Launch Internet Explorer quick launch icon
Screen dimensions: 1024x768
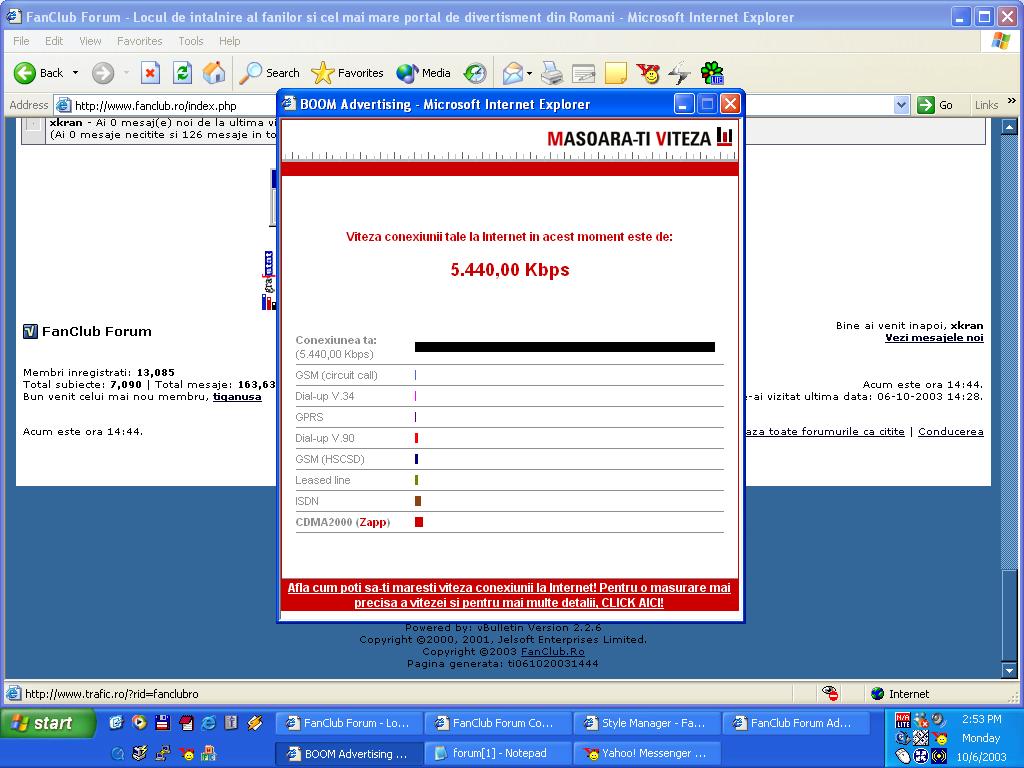208,722
